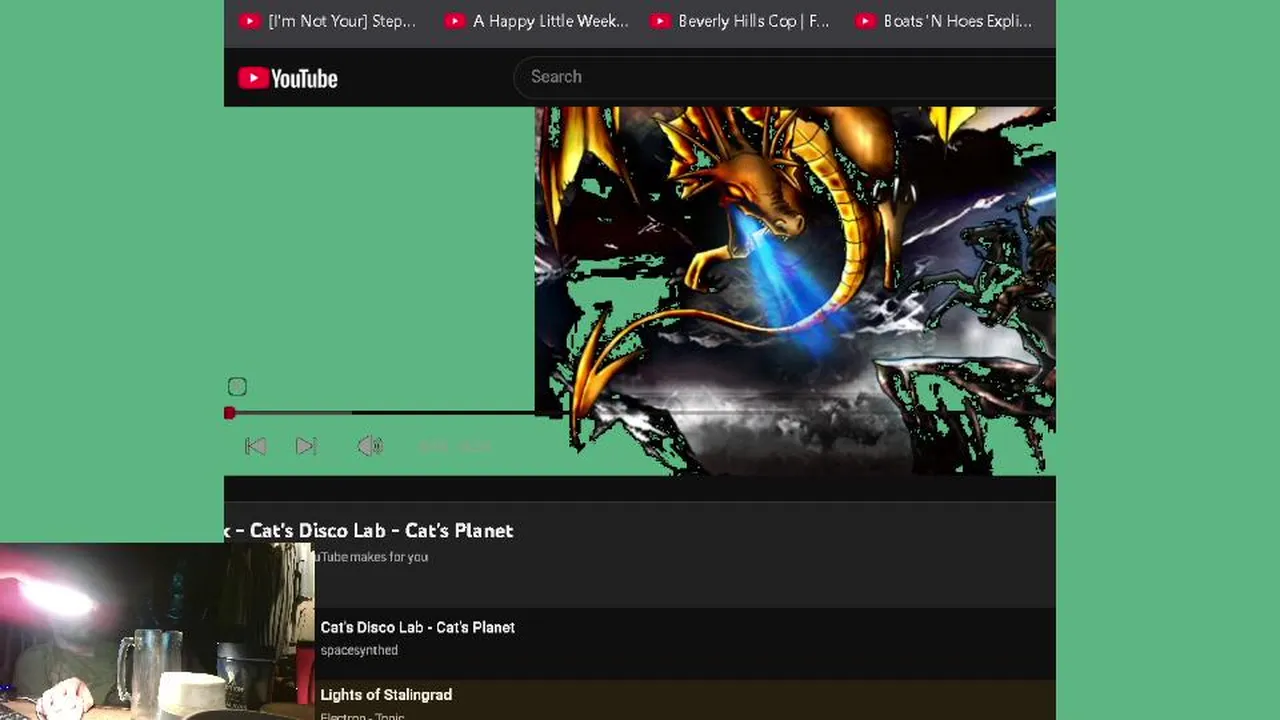Open the YouTube home logo
The width and height of the screenshot is (1280, 720).
pos(288,78)
